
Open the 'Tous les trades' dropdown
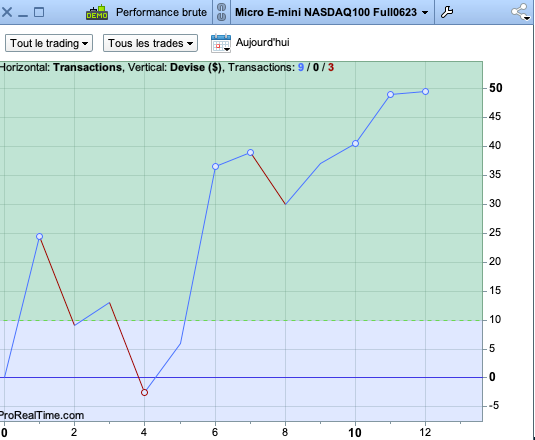pyautogui.click(x=150, y=43)
